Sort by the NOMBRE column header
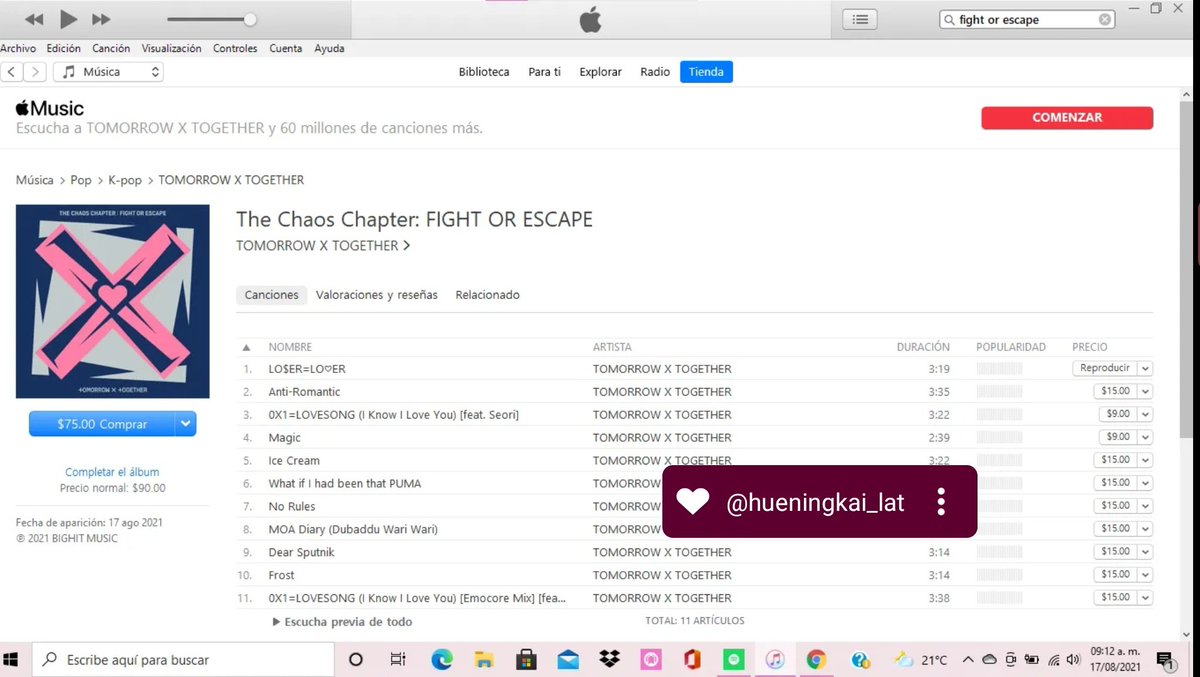This screenshot has height=677, width=1200. point(290,347)
